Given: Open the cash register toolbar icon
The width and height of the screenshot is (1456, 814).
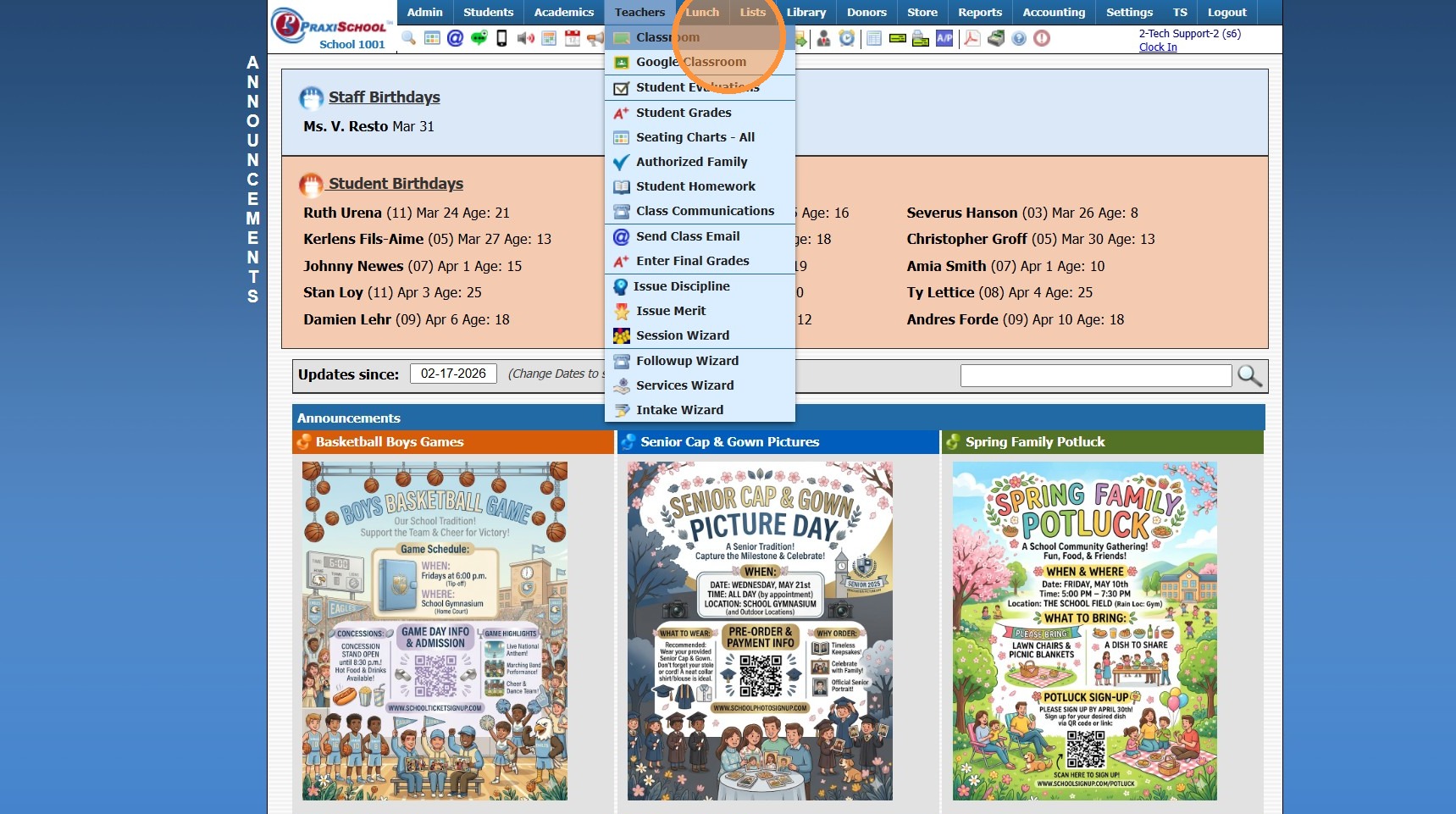Looking at the screenshot, I should click(996, 38).
